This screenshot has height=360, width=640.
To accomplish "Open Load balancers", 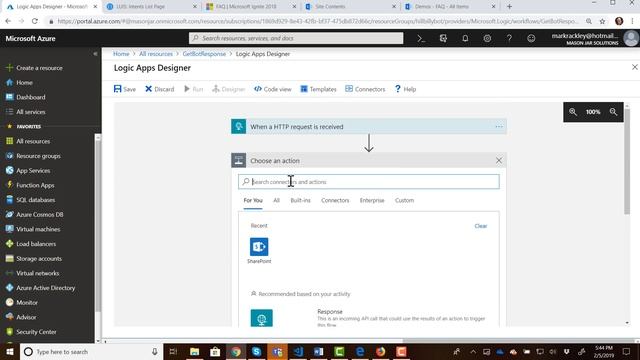I will tap(31, 244).
